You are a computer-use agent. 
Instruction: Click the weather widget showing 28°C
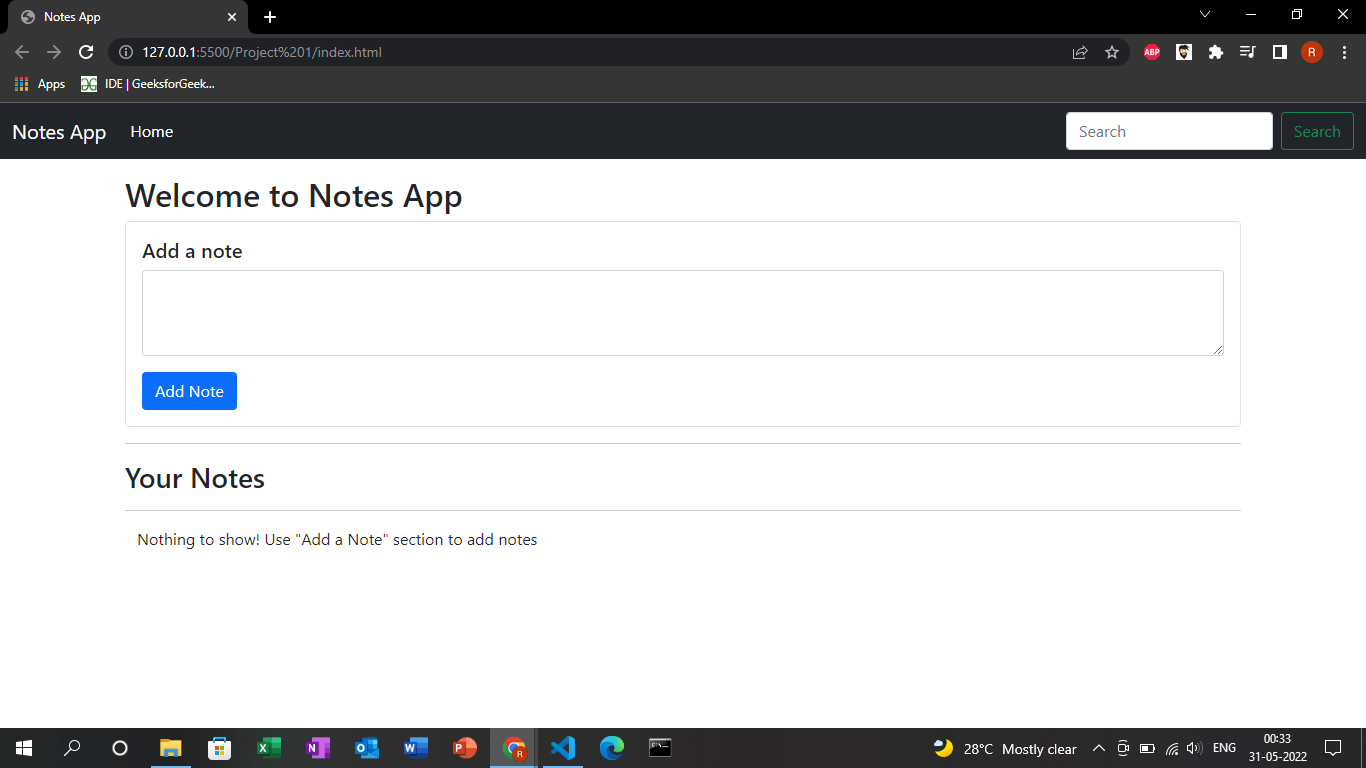coord(1005,748)
